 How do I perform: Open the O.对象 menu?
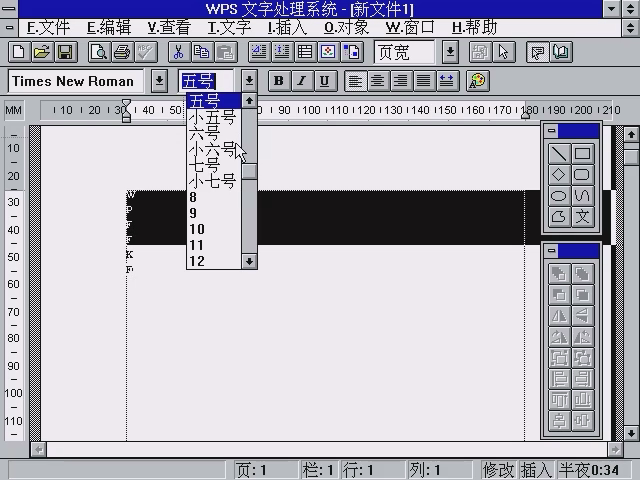click(347, 28)
